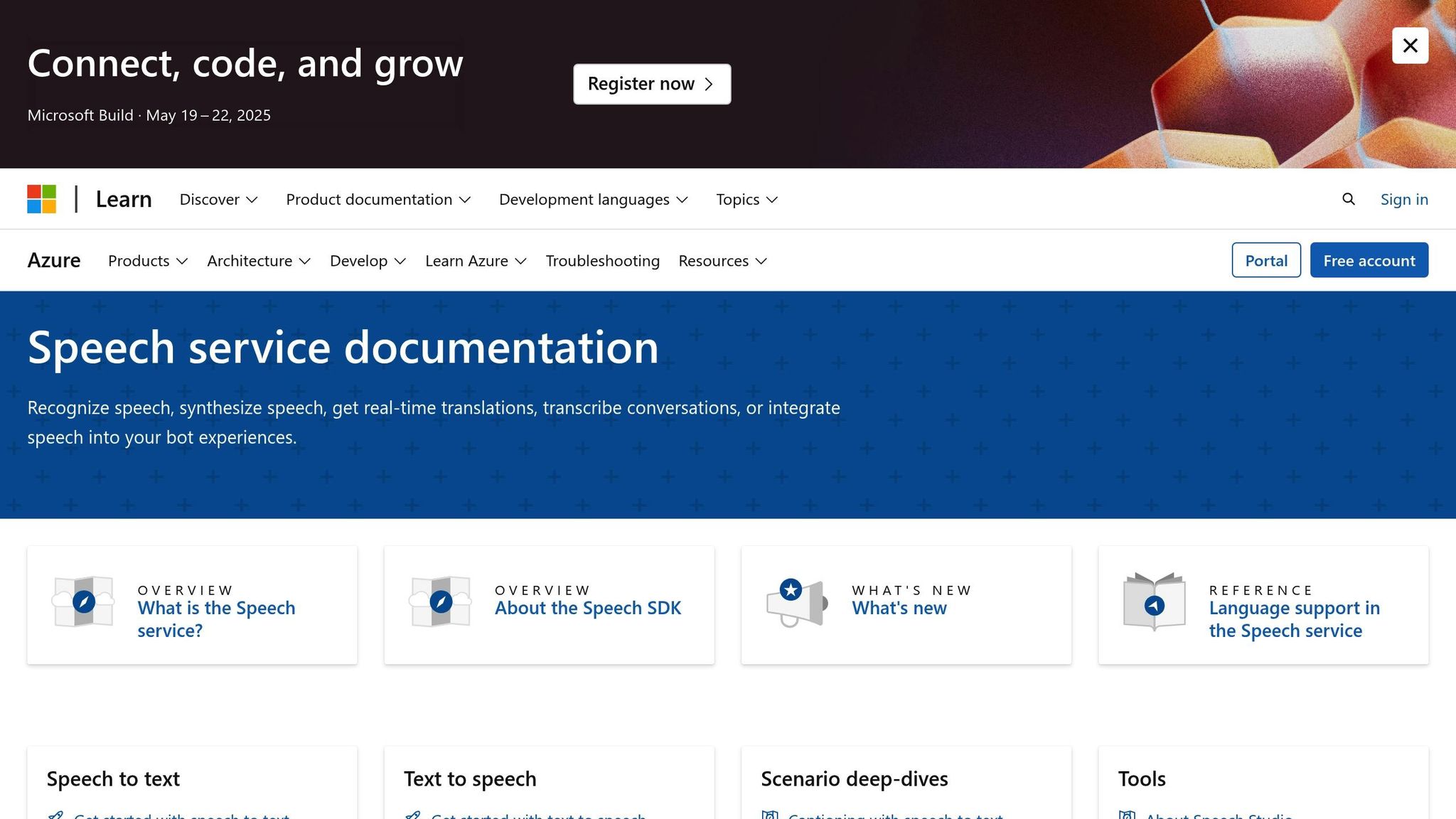The image size is (1456, 819).
Task: Open 'What is the Speech service?' link
Action: click(x=216, y=619)
